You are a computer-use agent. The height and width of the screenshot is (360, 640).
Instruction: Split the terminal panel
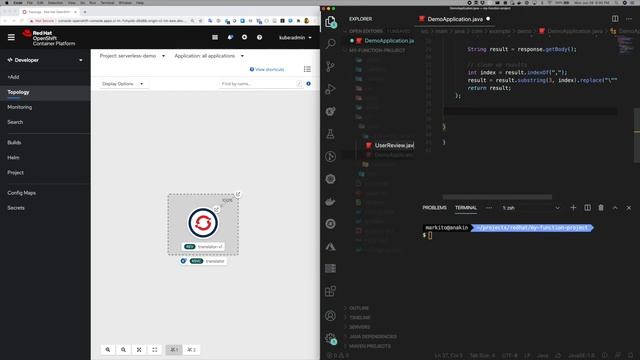click(587, 208)
